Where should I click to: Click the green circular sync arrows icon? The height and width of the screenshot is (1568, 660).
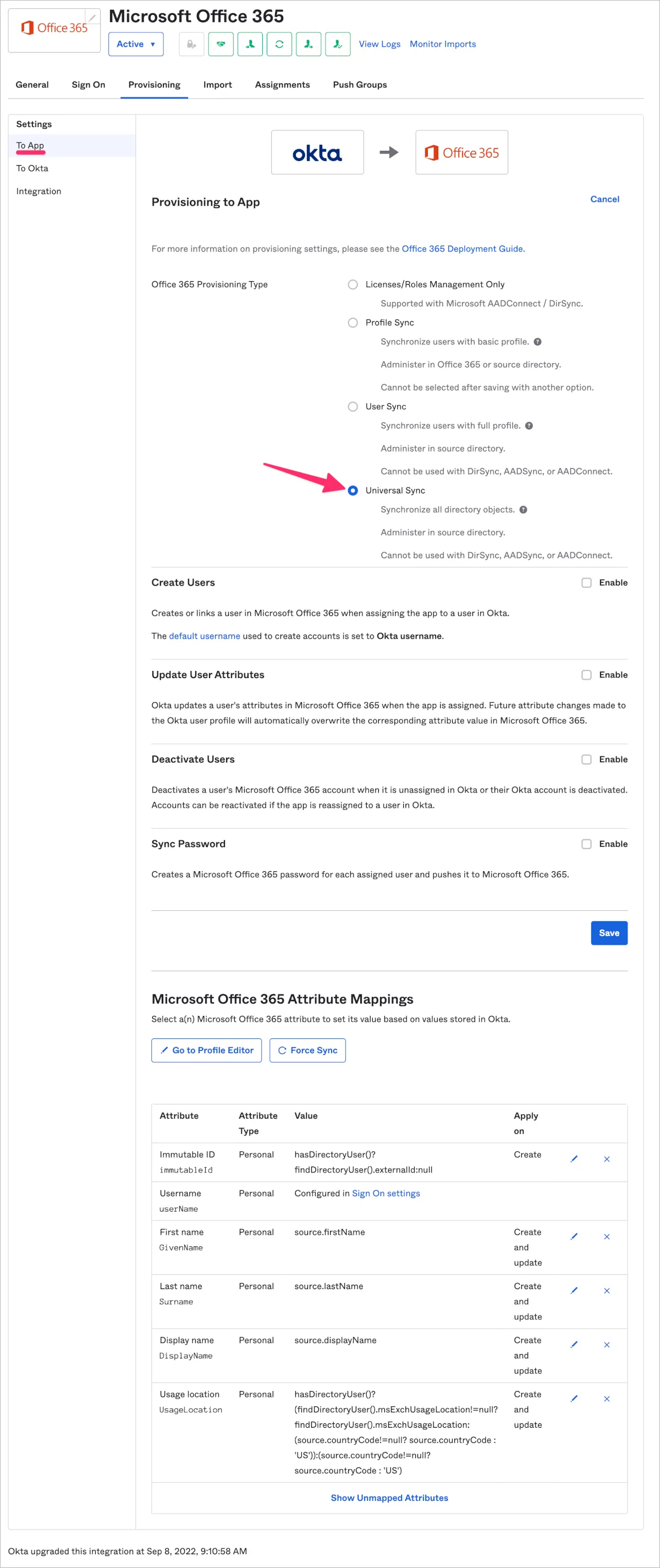point(279,45)
